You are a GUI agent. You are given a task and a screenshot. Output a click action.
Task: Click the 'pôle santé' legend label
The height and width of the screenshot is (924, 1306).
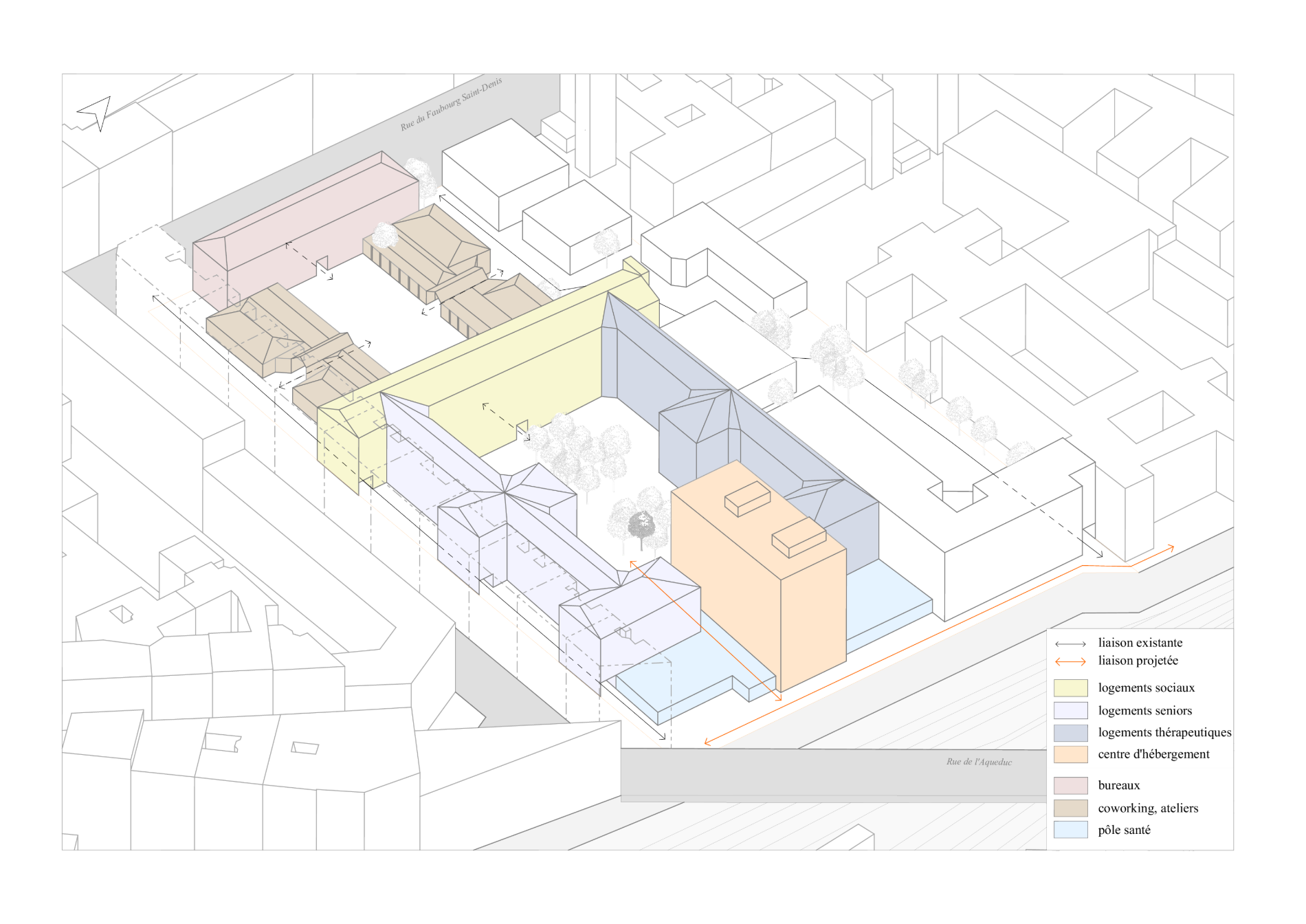pyautogui.click(x=1124, y=830)
